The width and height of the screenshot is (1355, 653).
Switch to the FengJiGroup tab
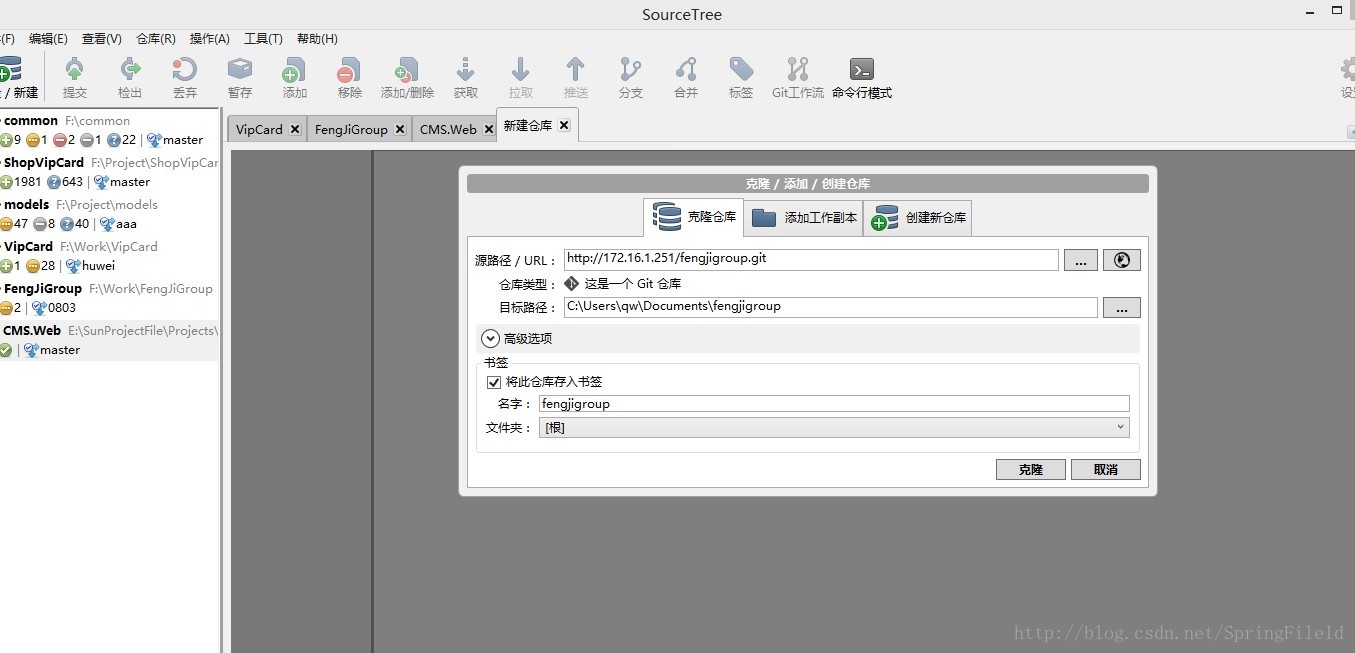[351, 129]
